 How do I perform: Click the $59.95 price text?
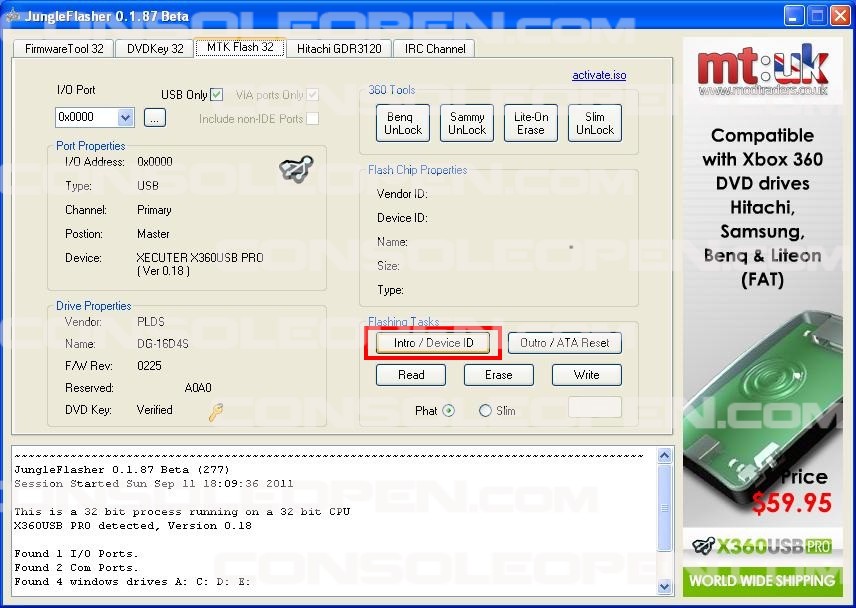(x=792, y=503)
